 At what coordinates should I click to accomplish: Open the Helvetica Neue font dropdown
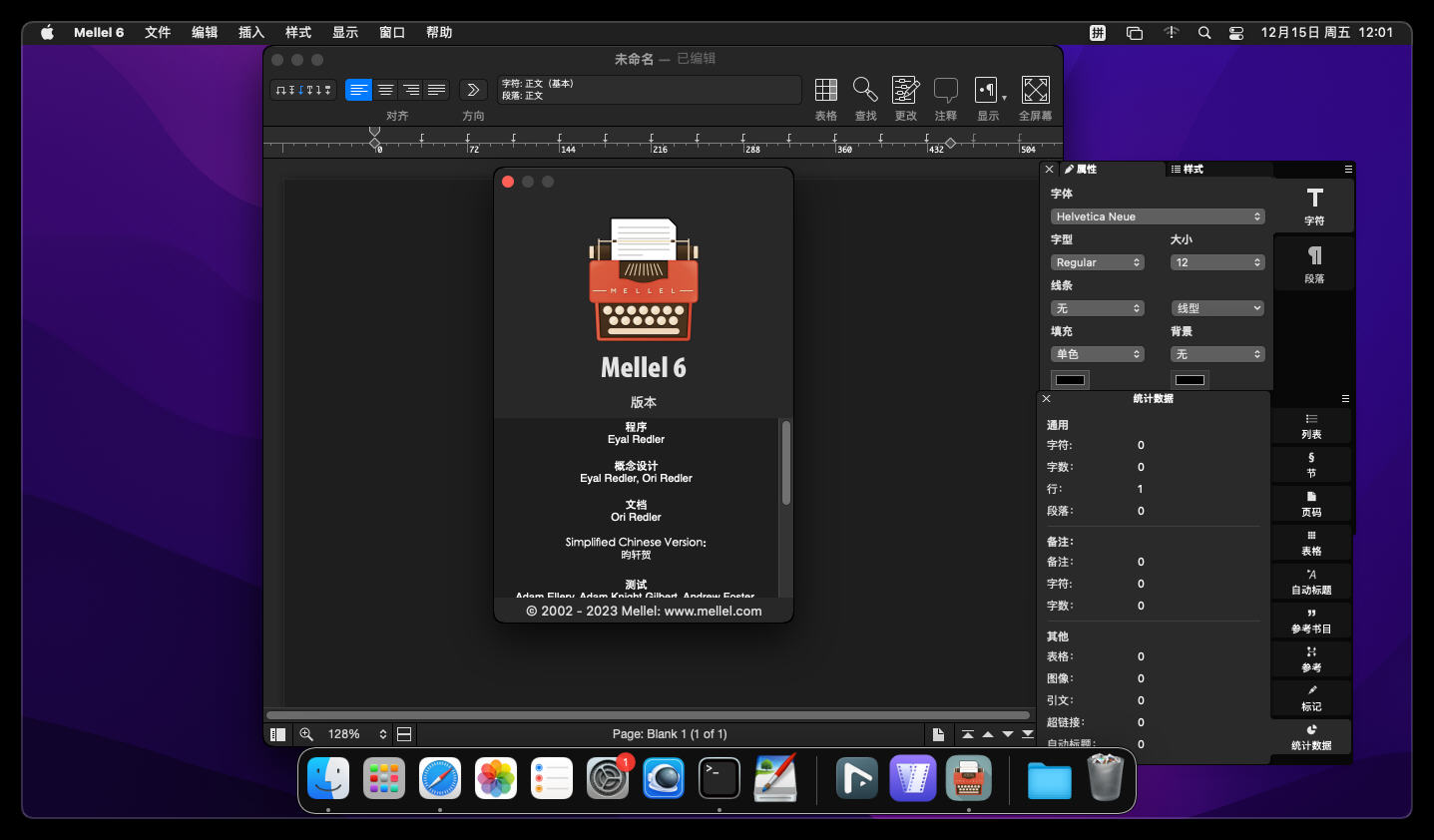(x=1158, y=216)
